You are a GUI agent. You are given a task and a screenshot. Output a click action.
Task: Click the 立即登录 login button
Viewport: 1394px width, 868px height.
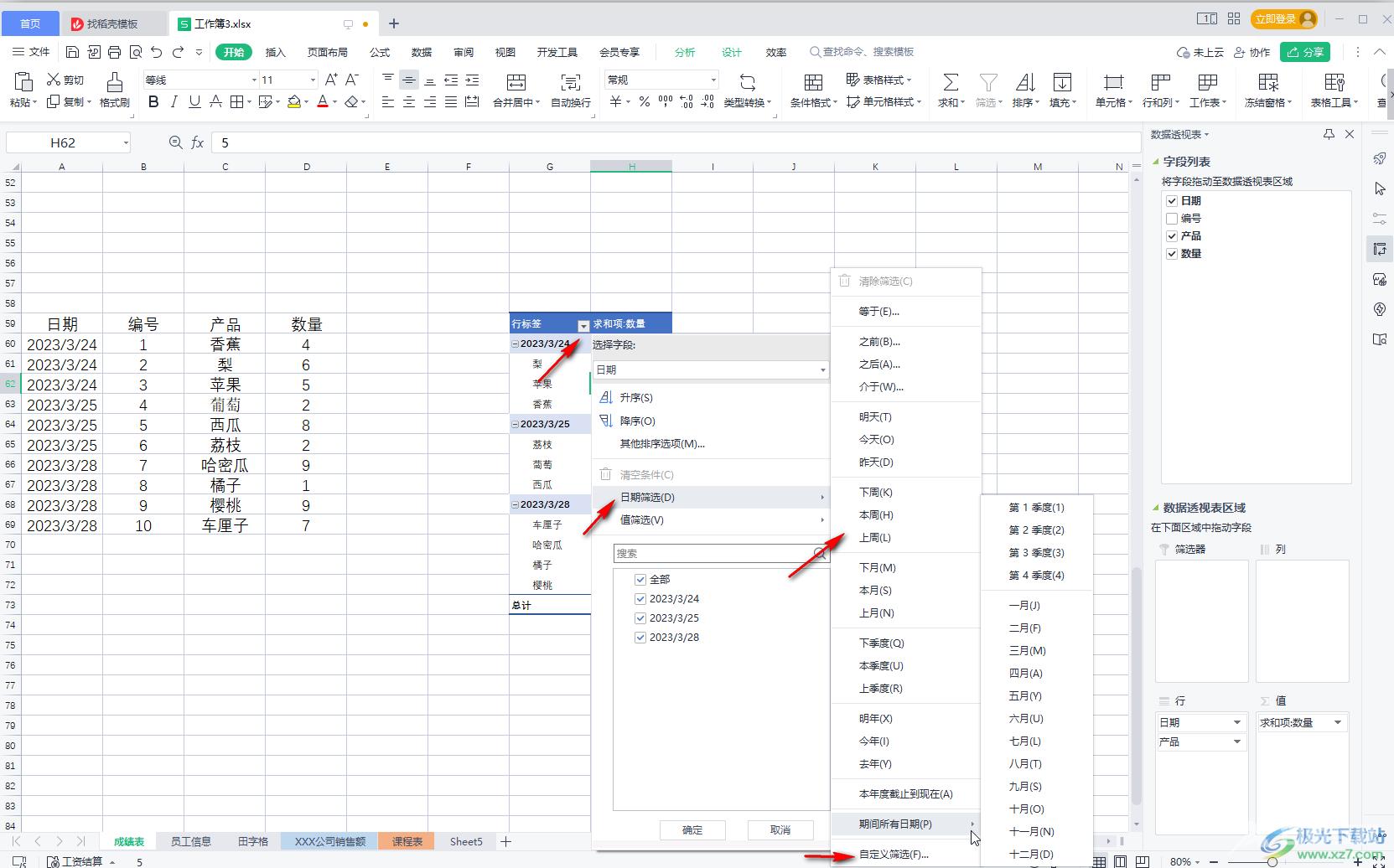1283,18
